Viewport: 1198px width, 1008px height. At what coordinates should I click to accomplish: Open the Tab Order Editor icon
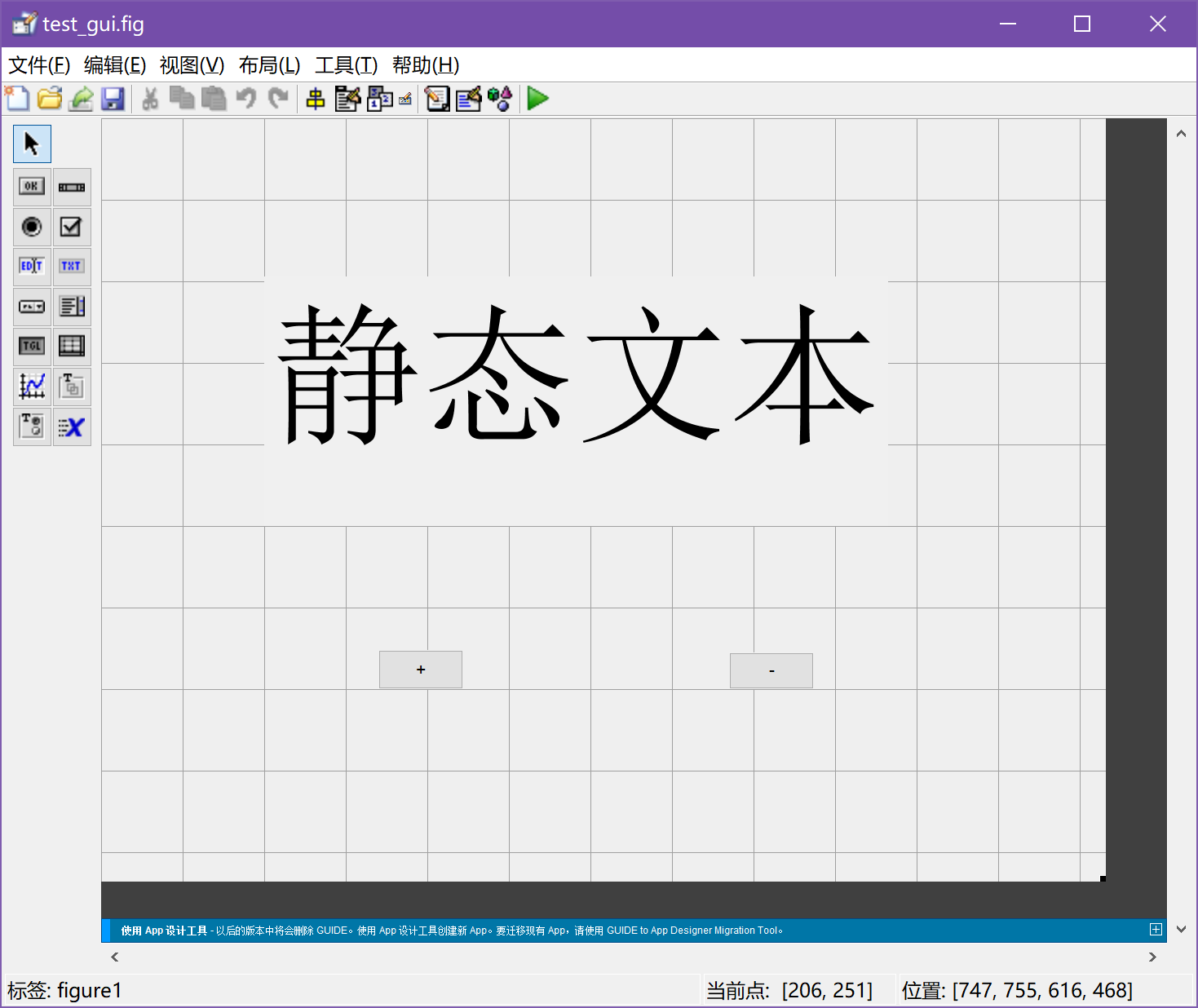tap(380, 99)
